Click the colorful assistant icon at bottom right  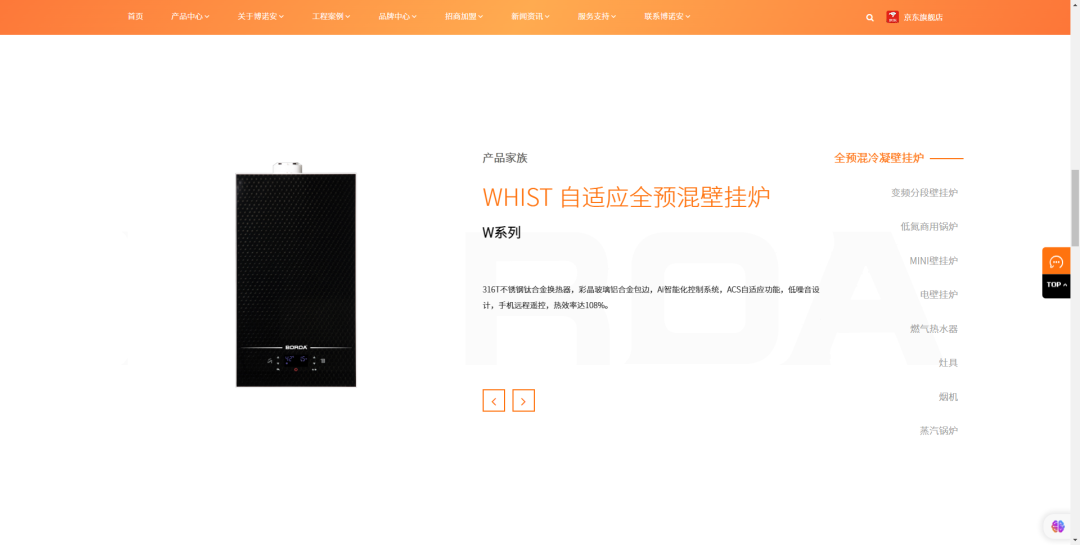pos(1057,526)
